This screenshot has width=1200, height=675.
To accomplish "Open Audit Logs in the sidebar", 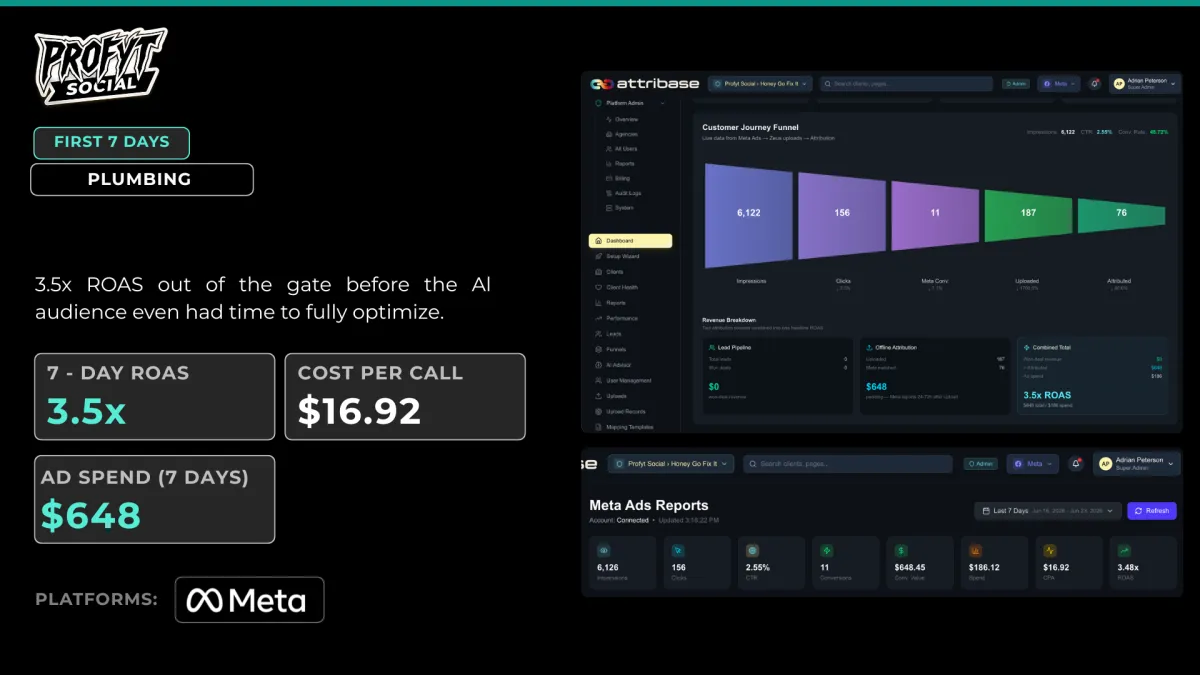I will pos(622,193).
